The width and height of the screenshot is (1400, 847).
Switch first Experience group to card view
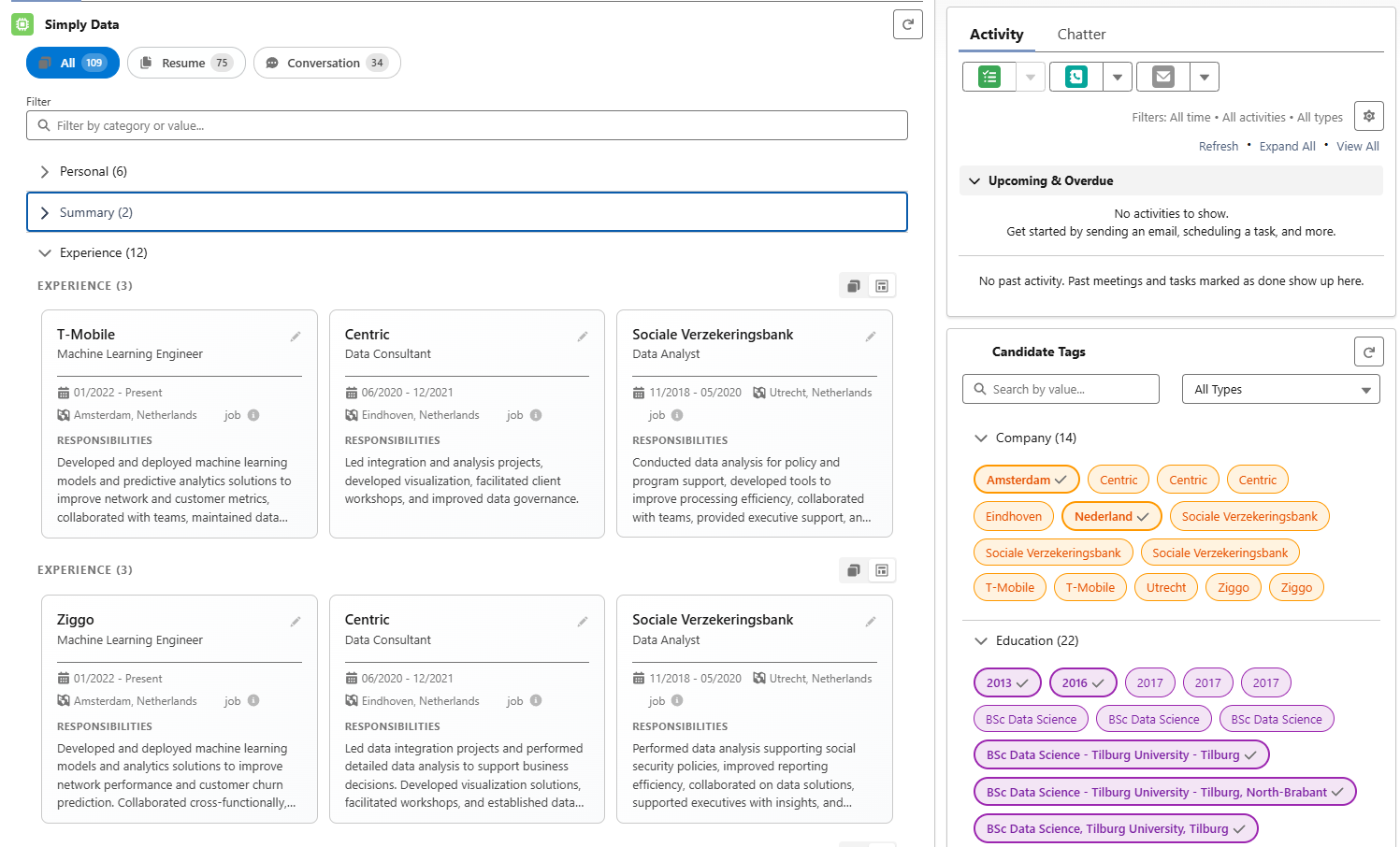click(853, 285)
